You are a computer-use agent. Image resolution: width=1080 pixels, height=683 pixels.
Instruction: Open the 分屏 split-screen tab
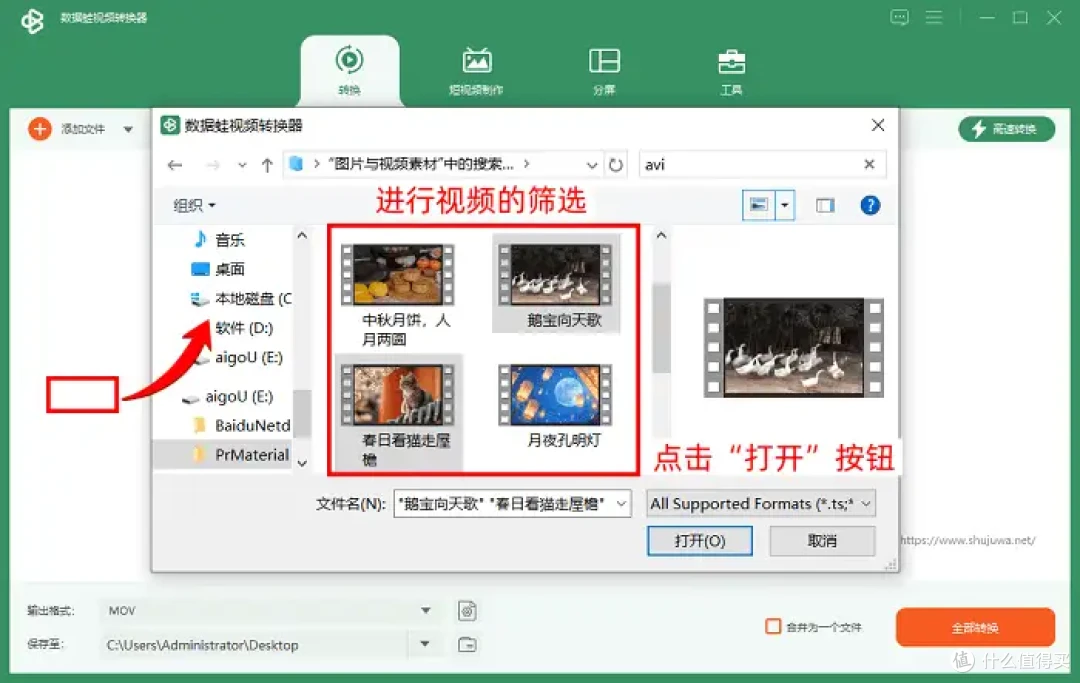604,71
